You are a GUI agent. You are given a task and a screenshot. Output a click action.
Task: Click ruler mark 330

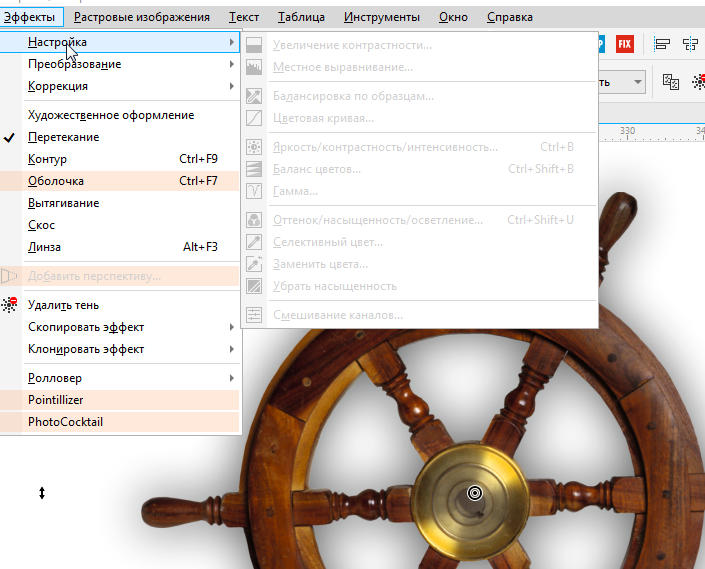click(x=627, y=131)
